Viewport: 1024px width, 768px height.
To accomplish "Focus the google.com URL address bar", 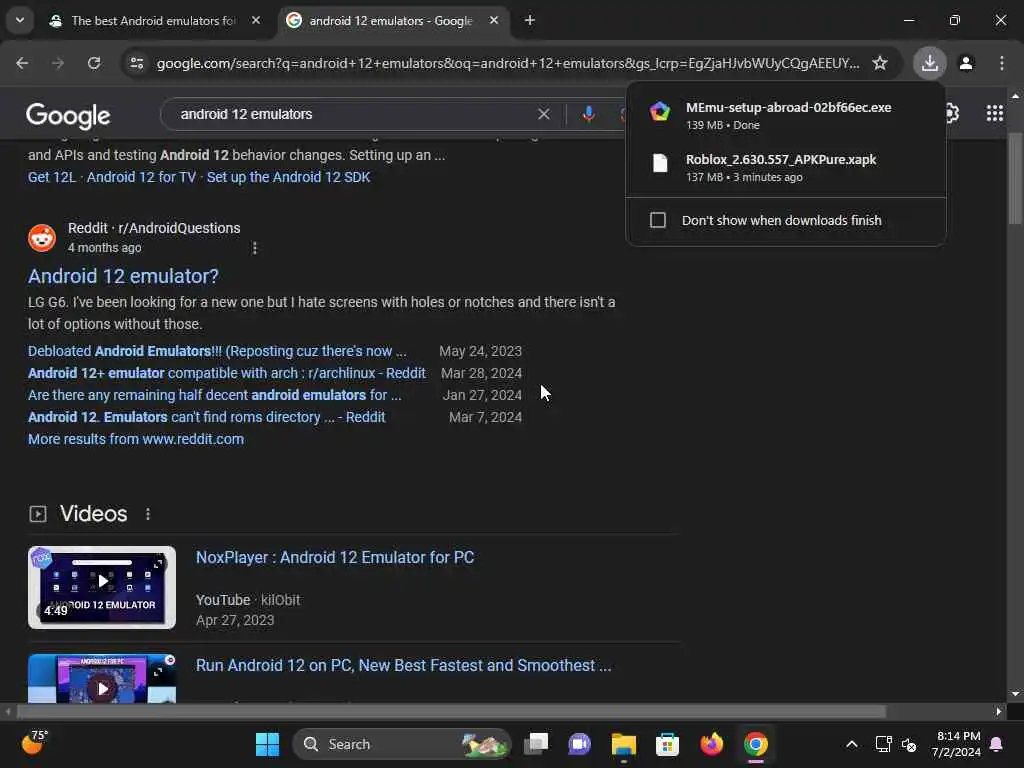I will [507, 63].
